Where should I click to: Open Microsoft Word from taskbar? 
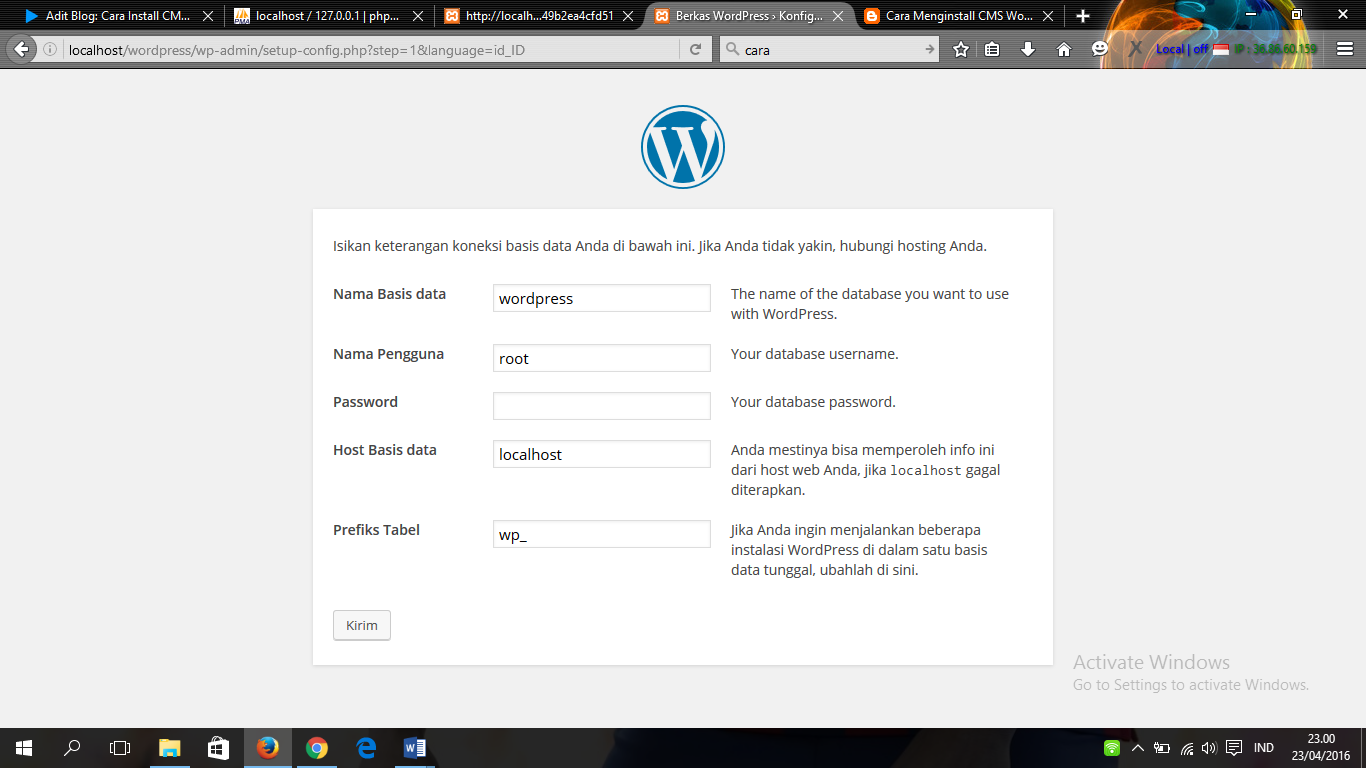[x=414, y=748]
